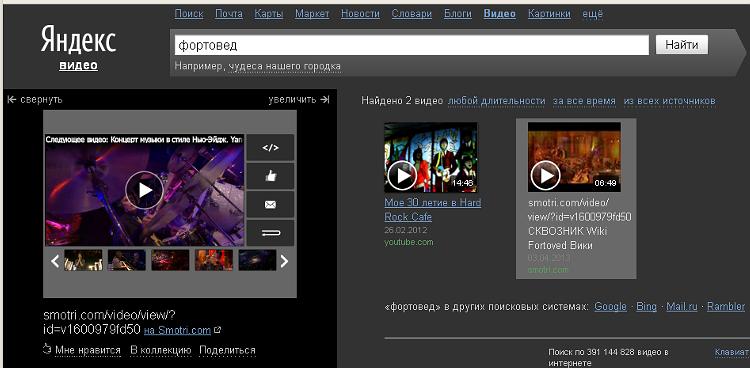Viewport: 750px width, 368px height.
Task: Click the Следующее видео next-video caption
Action: (x=144, y=140)
